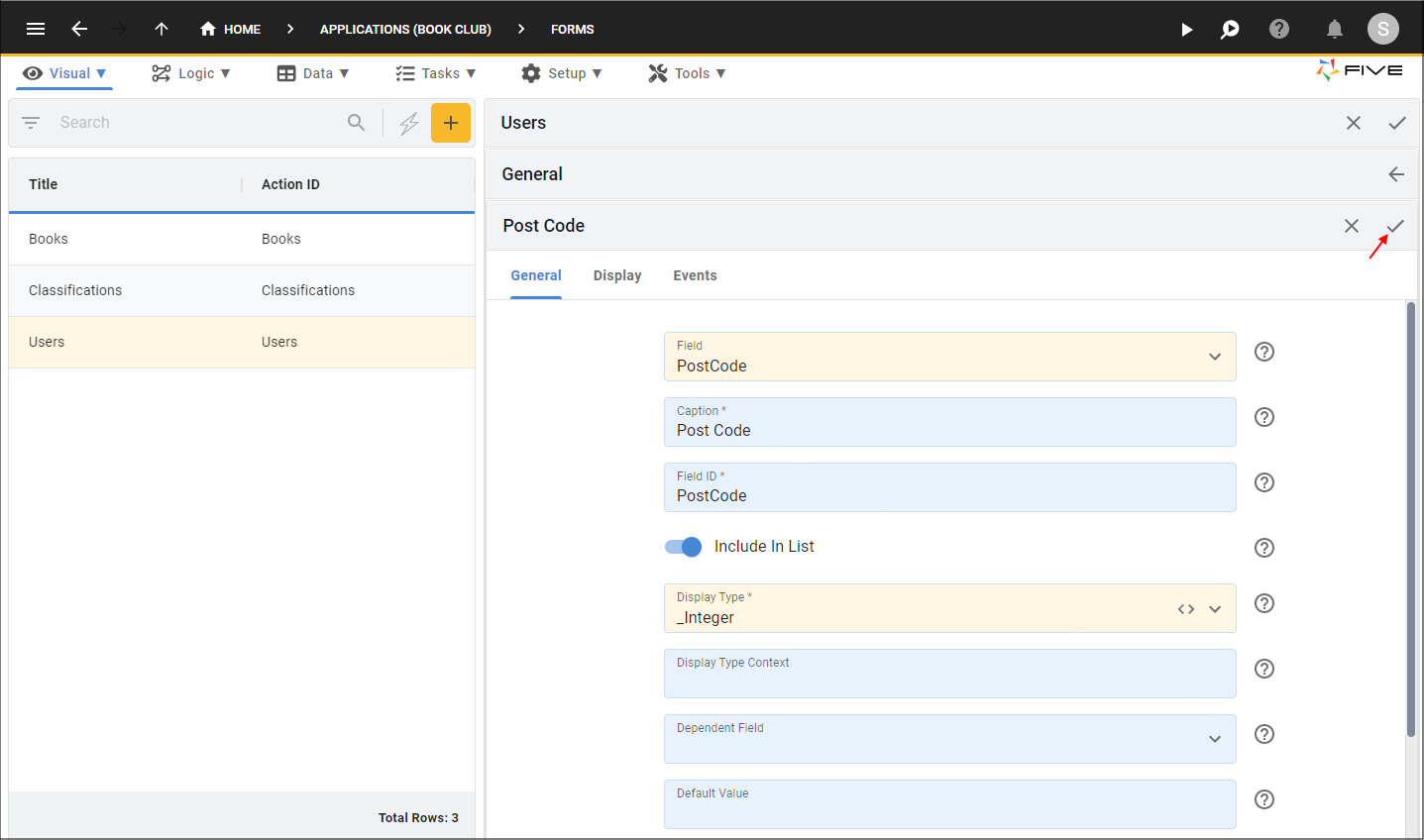Open the notifications bell
Viewport: 1424px width, 840px height.
pyautogui.click(x=1335, y=29)
